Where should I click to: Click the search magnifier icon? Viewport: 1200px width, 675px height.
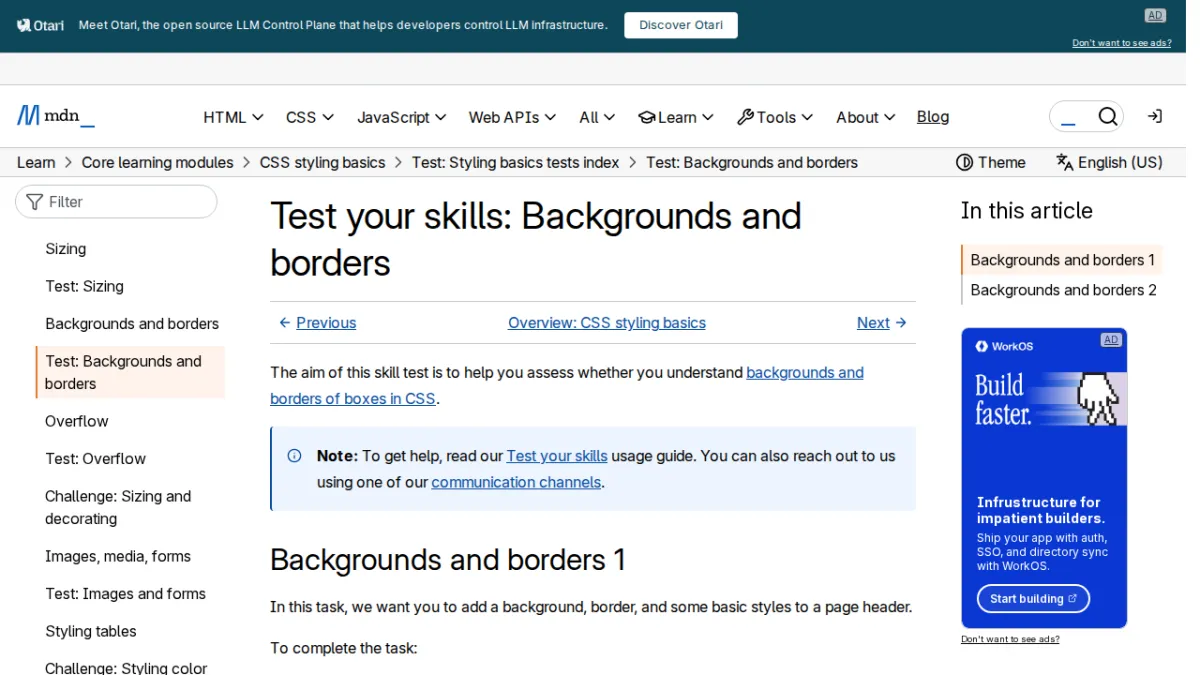click(1107, 117)
